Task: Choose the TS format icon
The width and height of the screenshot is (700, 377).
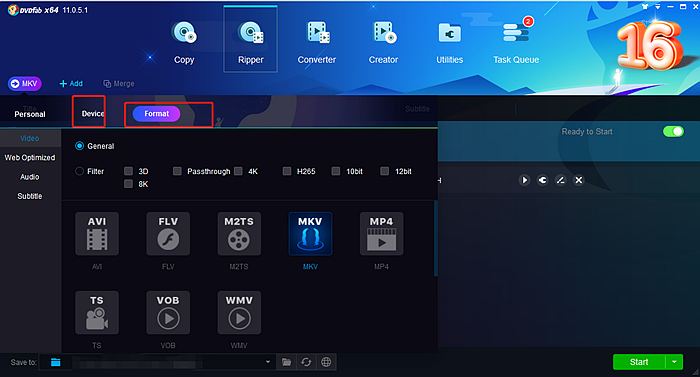Action: tap(97, 313)
